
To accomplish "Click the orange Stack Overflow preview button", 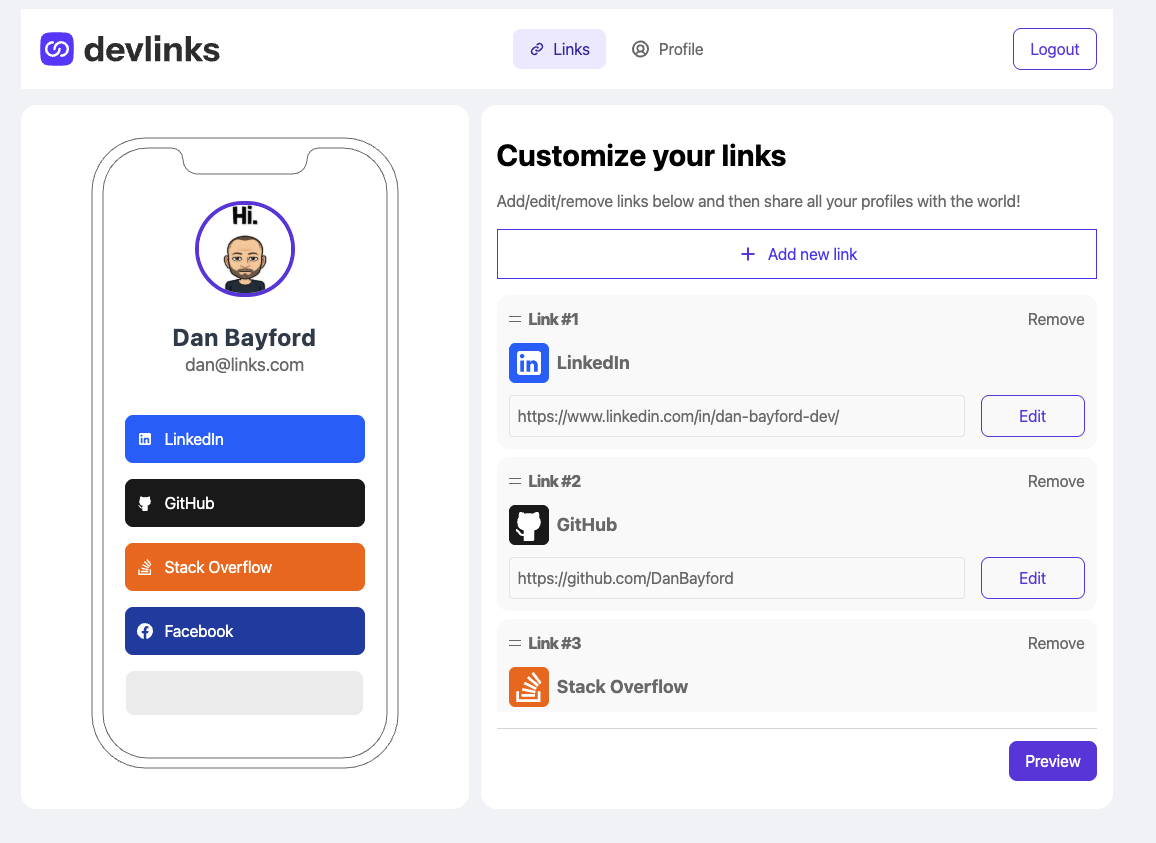I will 245,567.
